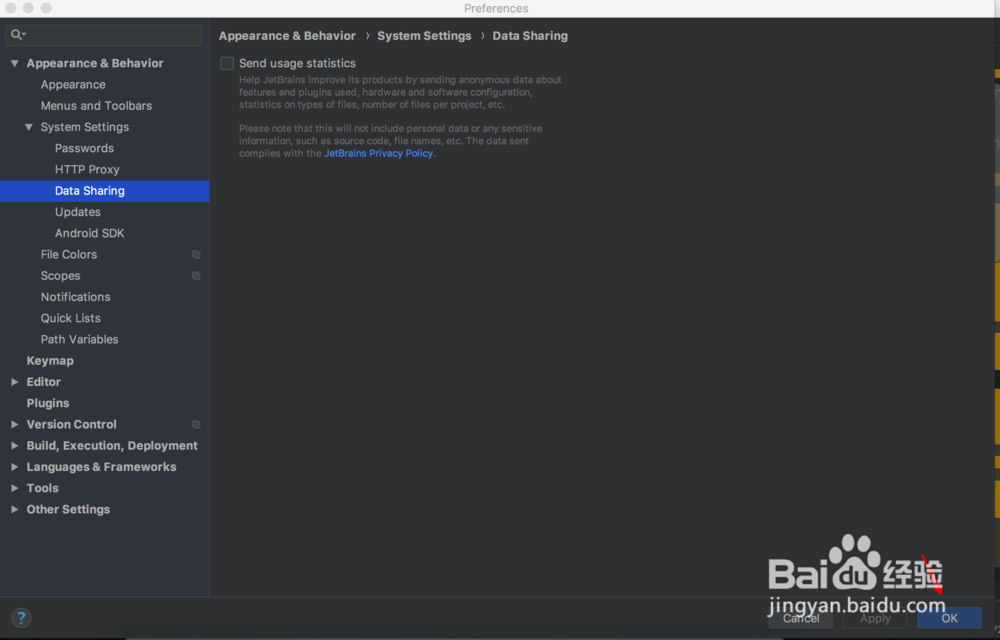
Task: Collapse the Appearance & Behavior section
Action: click(x=14, y=62)
